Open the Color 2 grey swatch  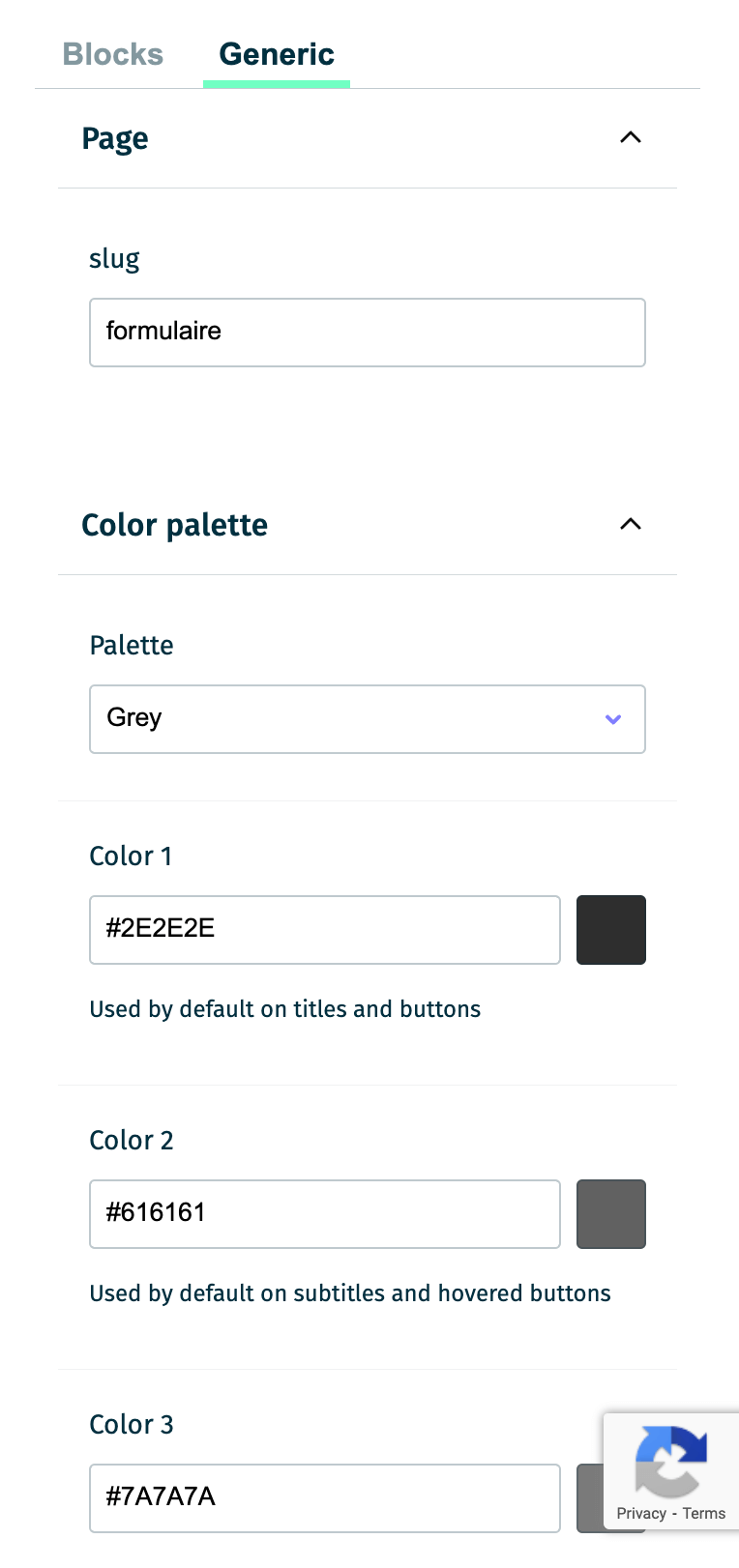tap(610, 1214)
